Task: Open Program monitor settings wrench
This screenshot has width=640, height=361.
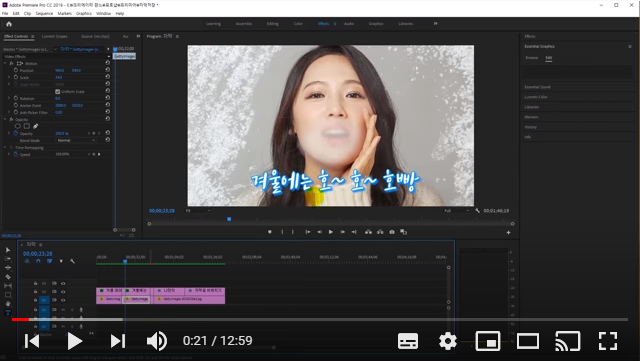Action: point(478,211)
